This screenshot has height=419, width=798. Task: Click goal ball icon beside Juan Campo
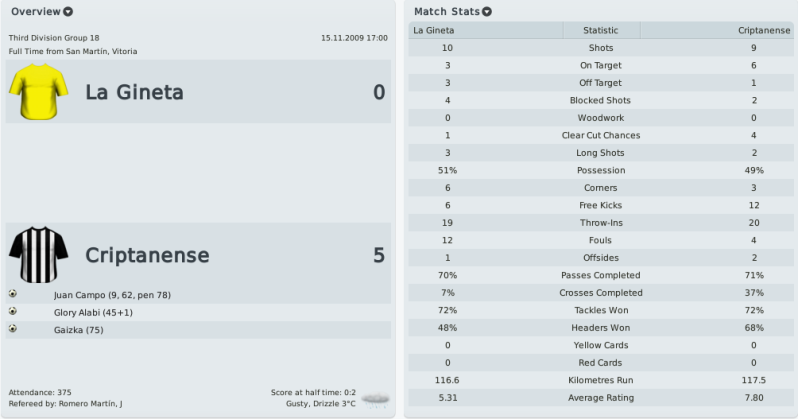click(x=13, y=294)
